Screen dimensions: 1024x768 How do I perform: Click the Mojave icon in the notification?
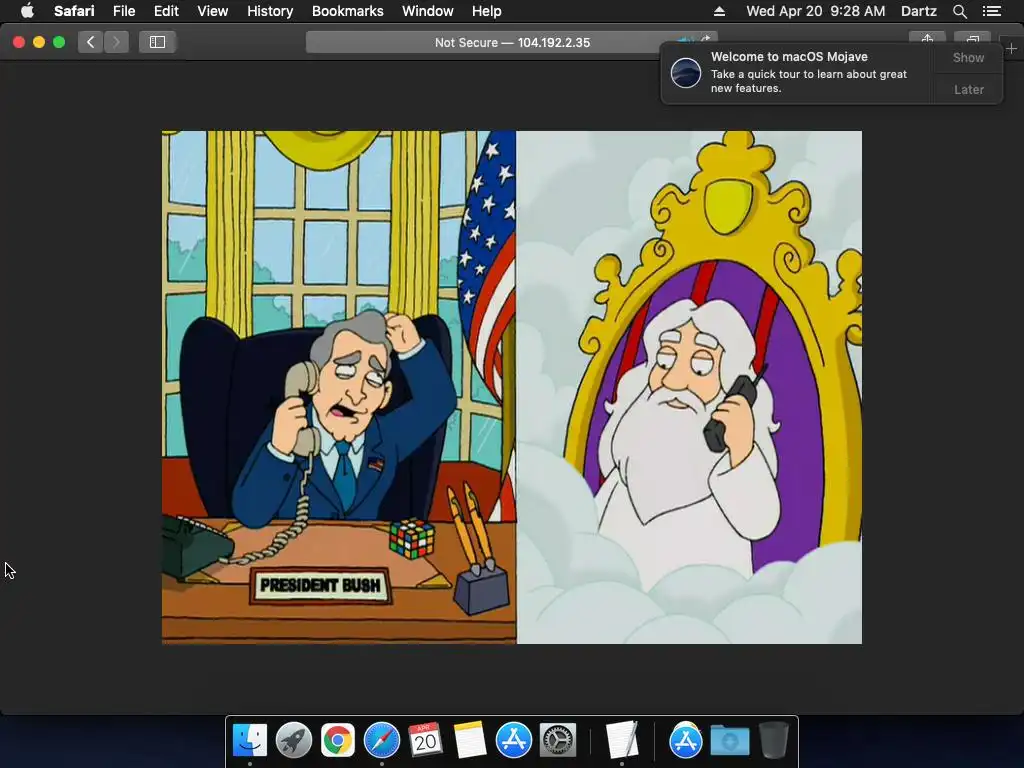click(686, 72)
